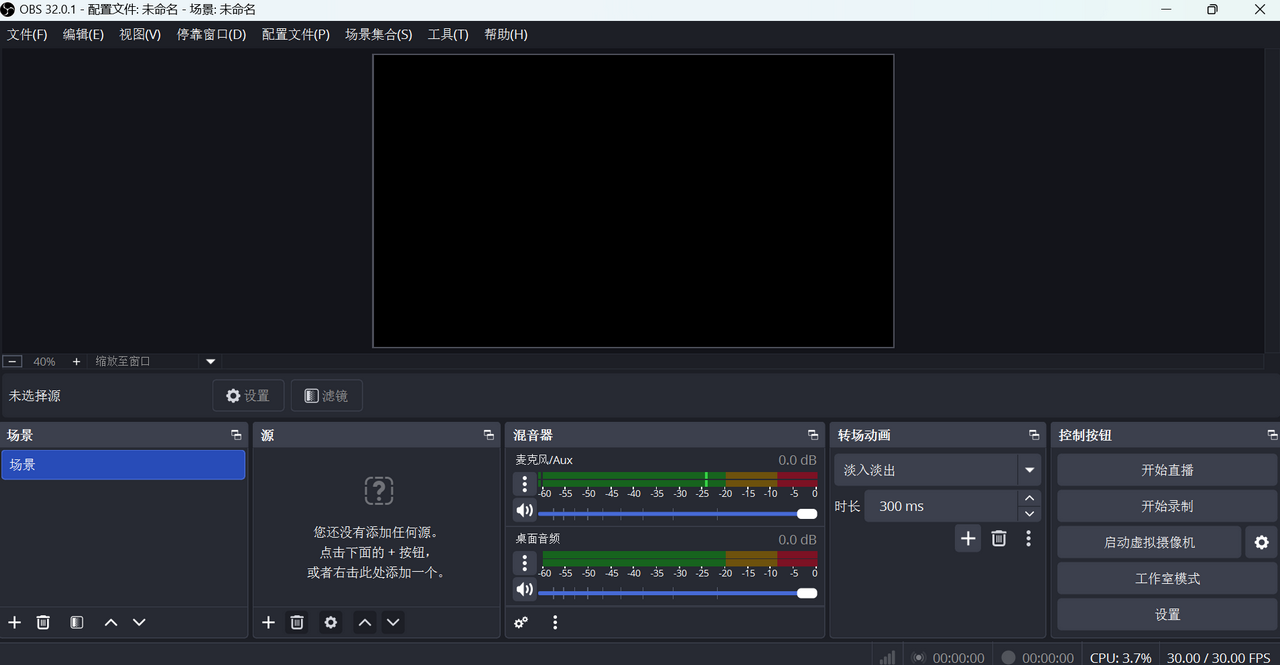Open virtual camera settings gear icon

1261,542
